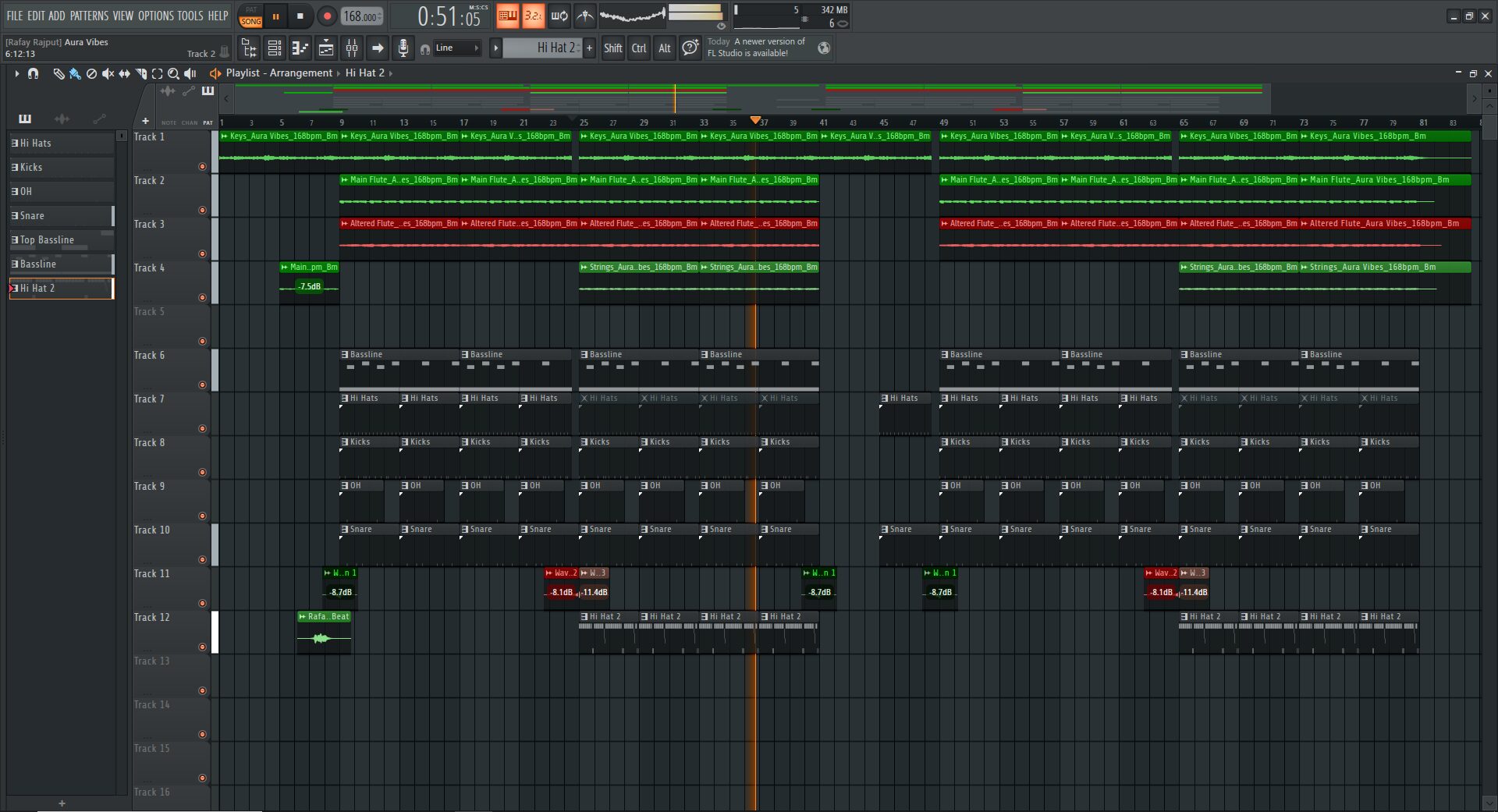Open the PATTERNS menu

89,16
